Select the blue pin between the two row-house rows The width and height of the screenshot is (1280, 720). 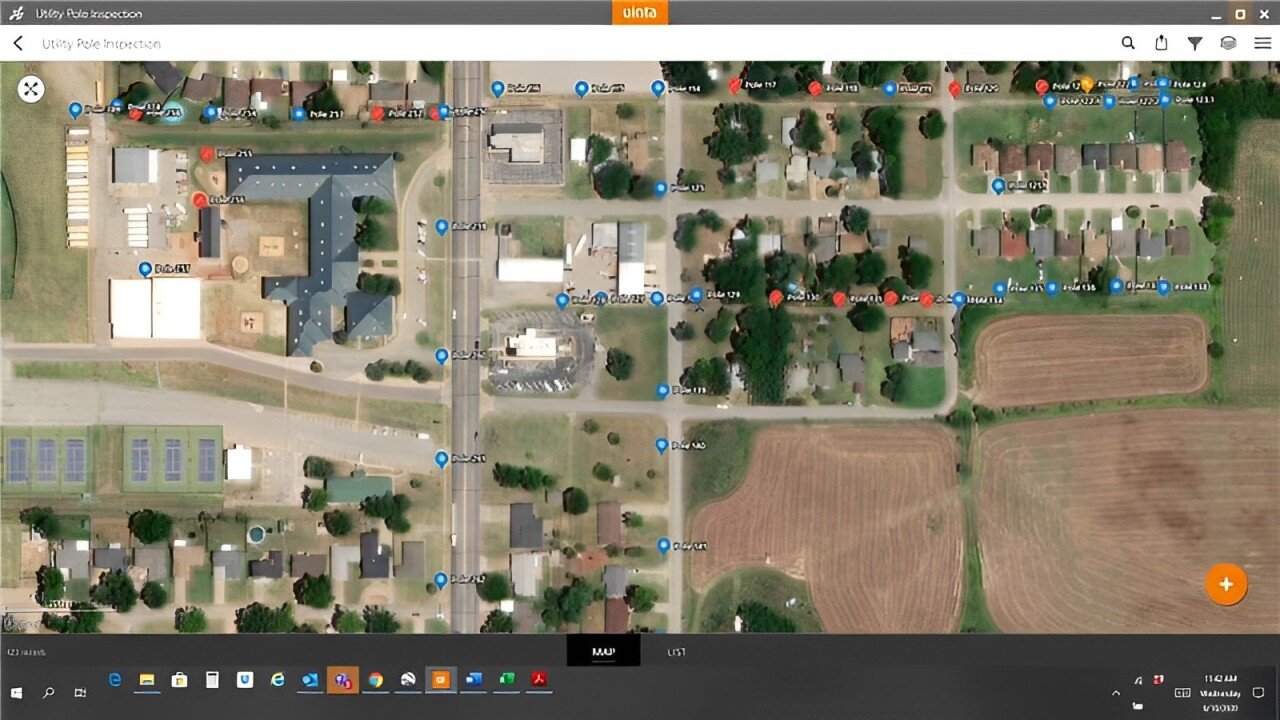click(x=998, y=186)
